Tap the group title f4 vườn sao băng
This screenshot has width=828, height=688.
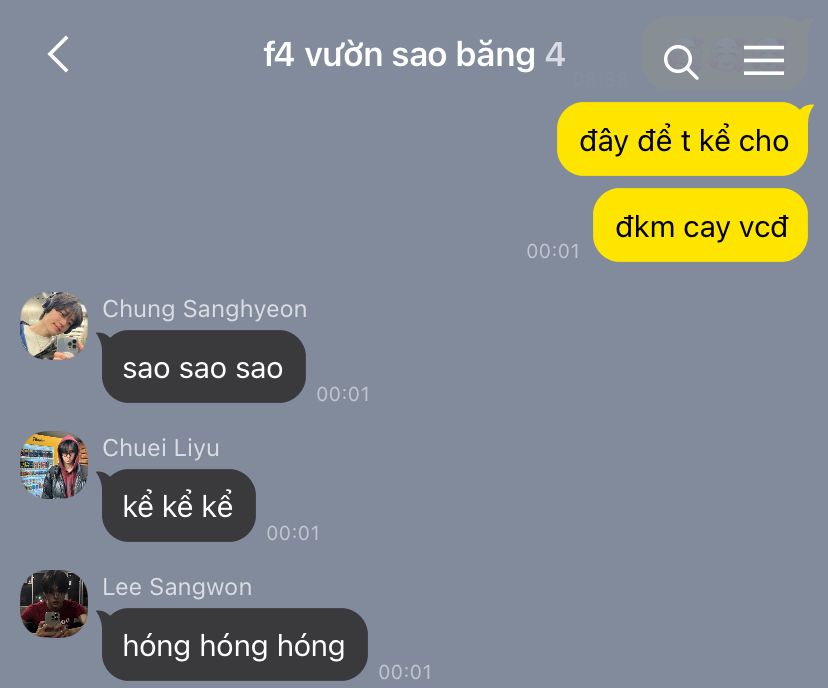[399, 55]
